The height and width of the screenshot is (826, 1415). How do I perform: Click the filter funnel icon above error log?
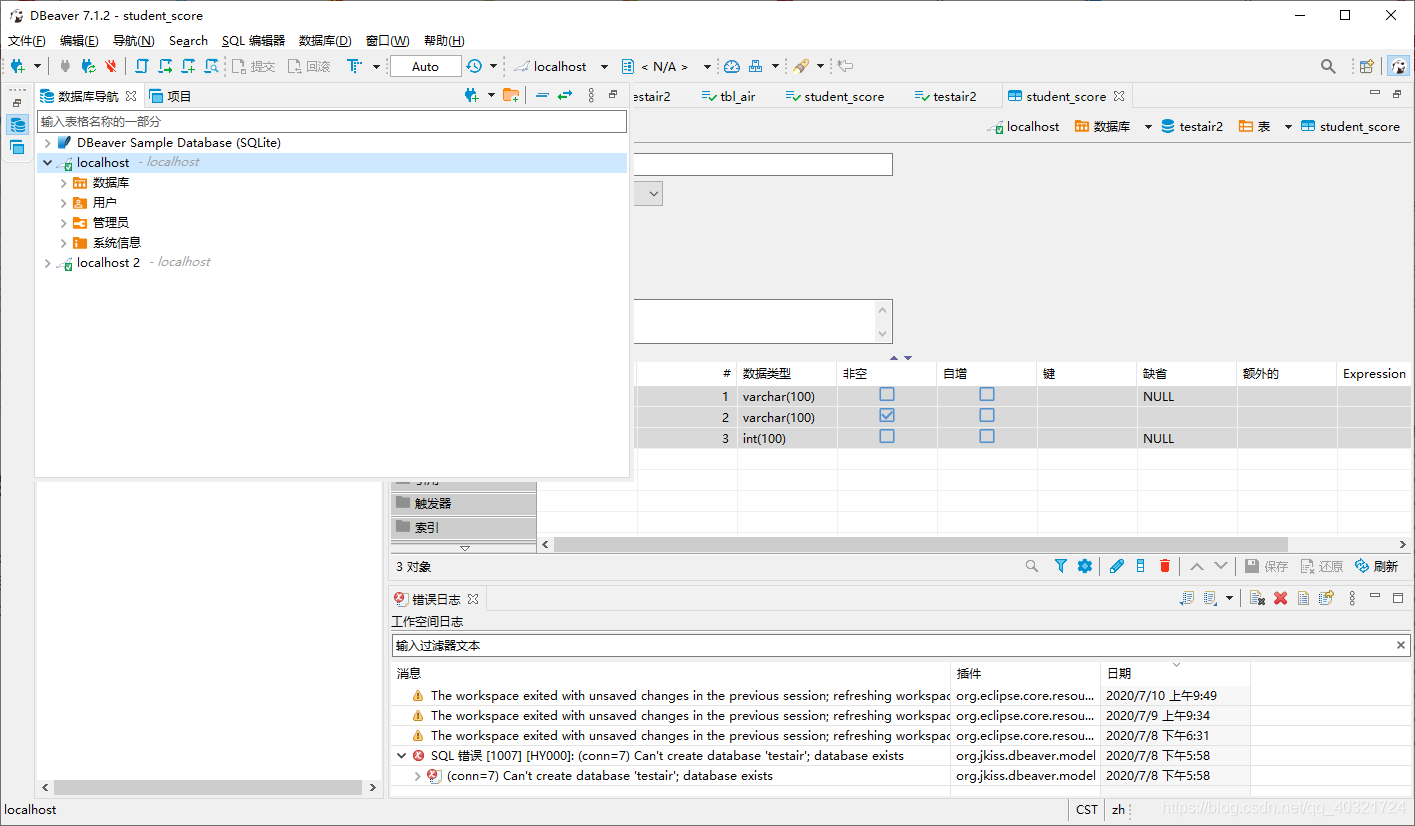point(1060,566)
